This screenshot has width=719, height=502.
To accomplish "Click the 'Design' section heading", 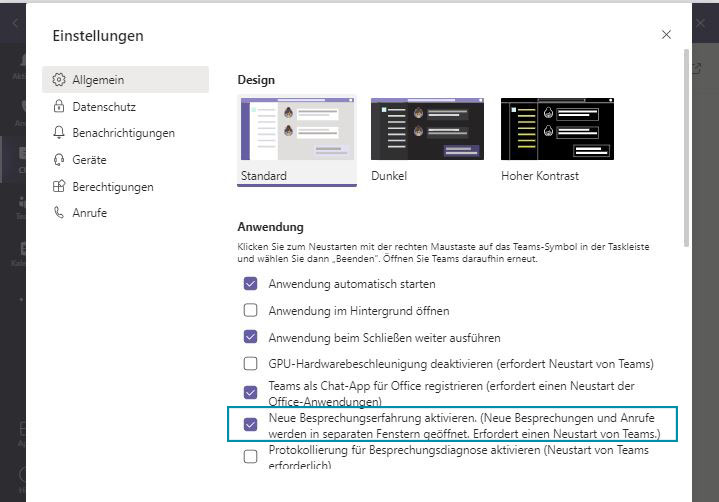I will tap(256, 80).
